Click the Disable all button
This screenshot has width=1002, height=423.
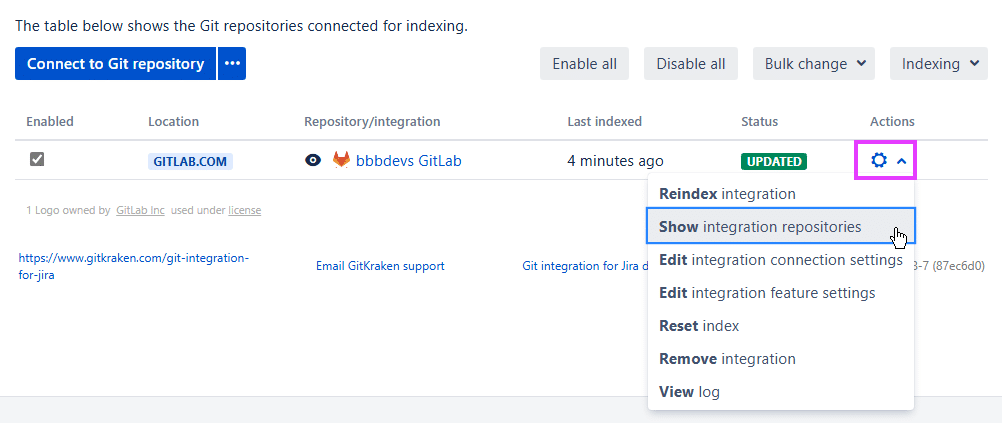click(690, 64)
